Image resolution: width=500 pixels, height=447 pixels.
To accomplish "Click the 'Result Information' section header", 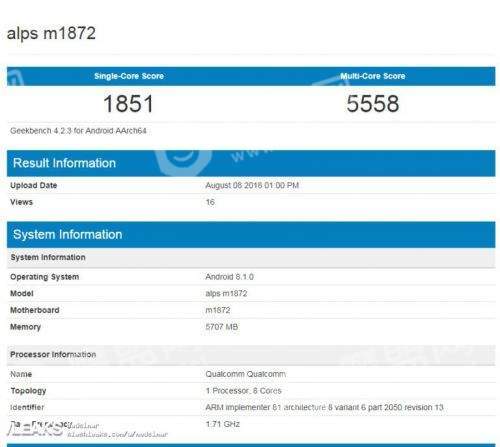I will [x=251, y=163].
